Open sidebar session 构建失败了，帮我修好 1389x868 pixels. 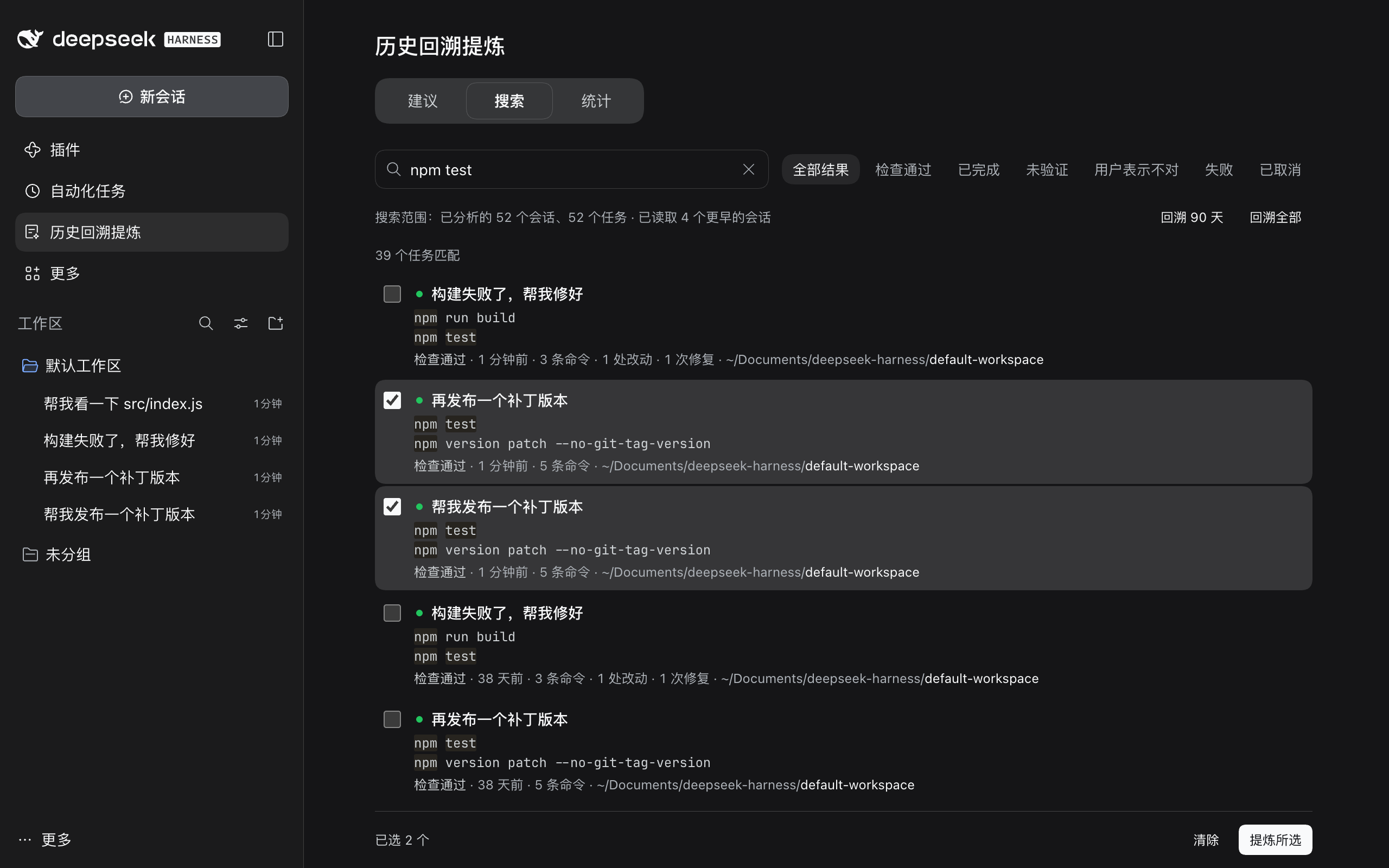pos(151,441)
